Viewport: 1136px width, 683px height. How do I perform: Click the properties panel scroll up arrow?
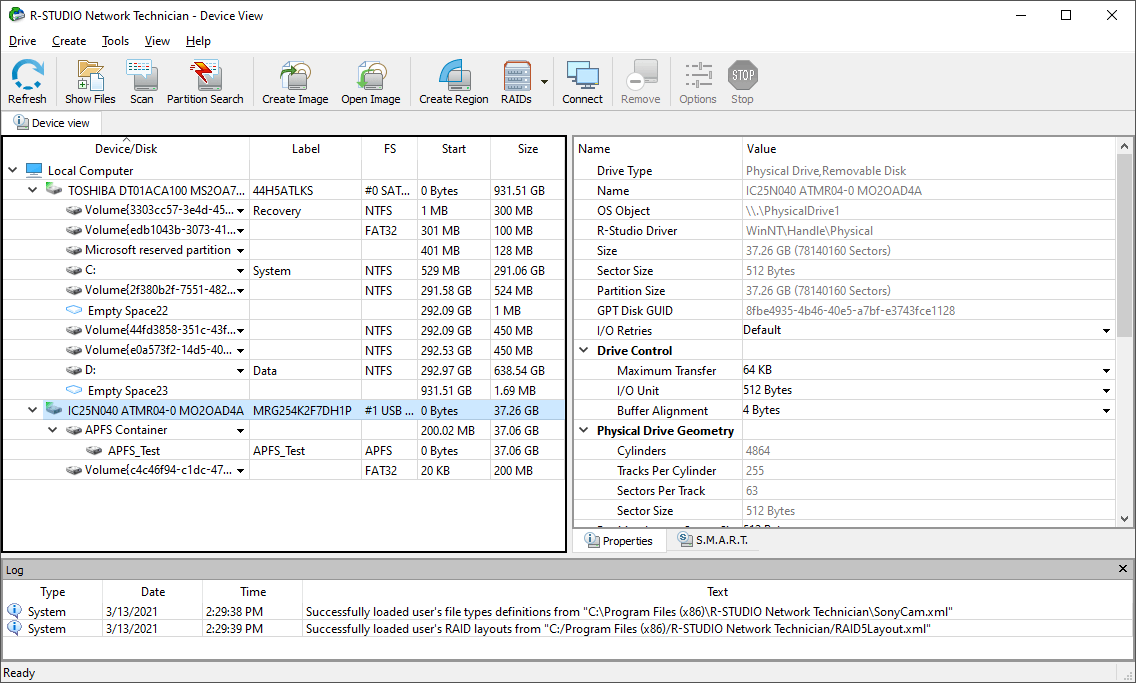pyautogui.click(x=1124, y=146)
